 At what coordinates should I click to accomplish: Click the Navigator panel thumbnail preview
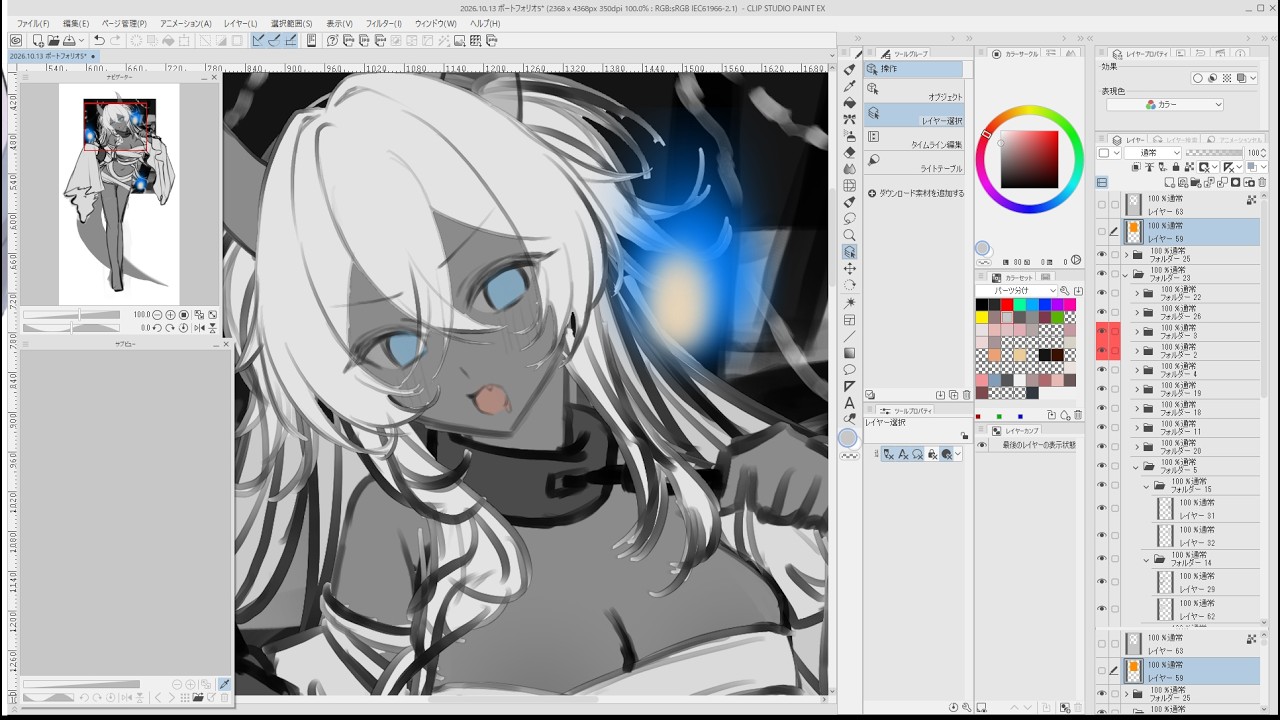[119, 193]
